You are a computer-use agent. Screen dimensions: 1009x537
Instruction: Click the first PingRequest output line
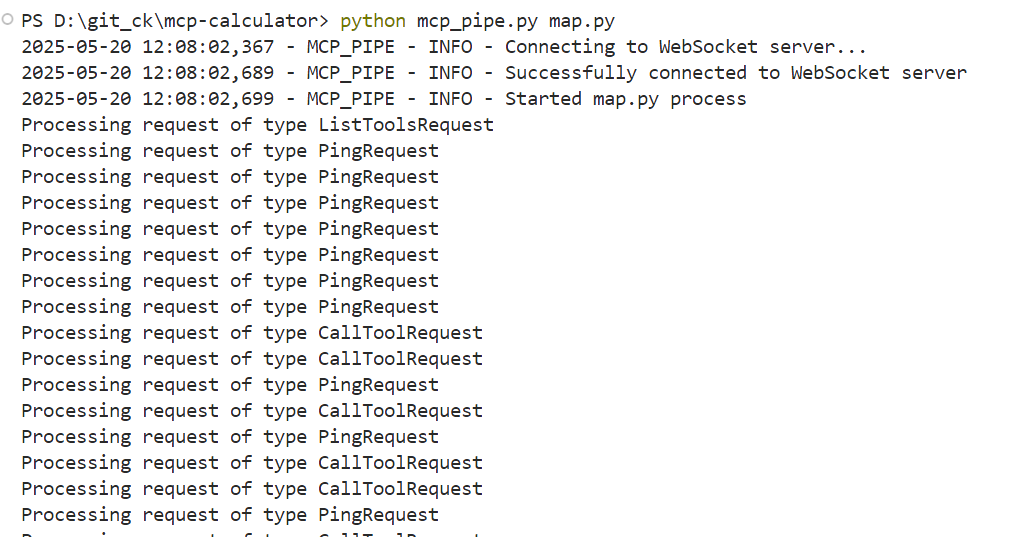coord(230,151)
